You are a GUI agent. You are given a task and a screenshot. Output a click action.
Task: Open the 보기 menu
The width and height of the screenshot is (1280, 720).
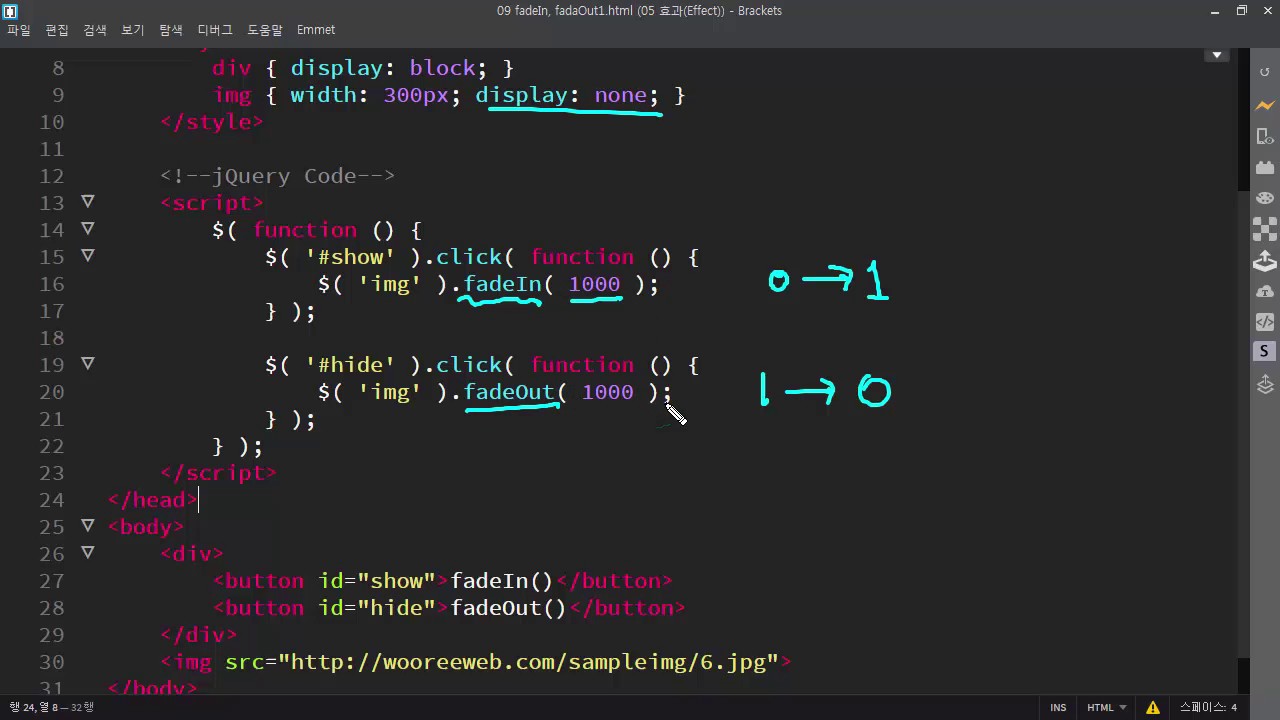133,30
